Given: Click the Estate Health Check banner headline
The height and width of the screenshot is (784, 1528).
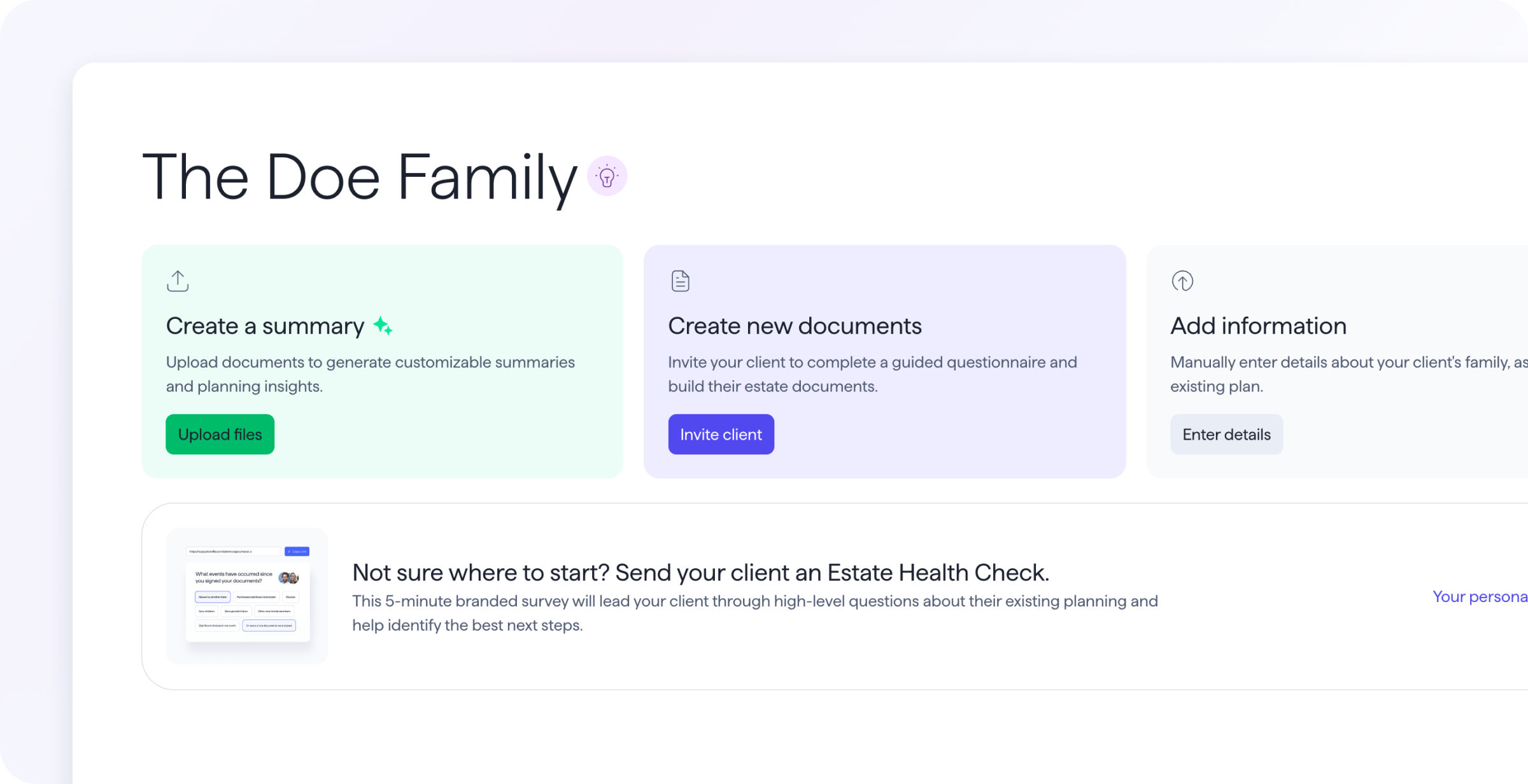Looking at the screenshot, I should (700, 573).
